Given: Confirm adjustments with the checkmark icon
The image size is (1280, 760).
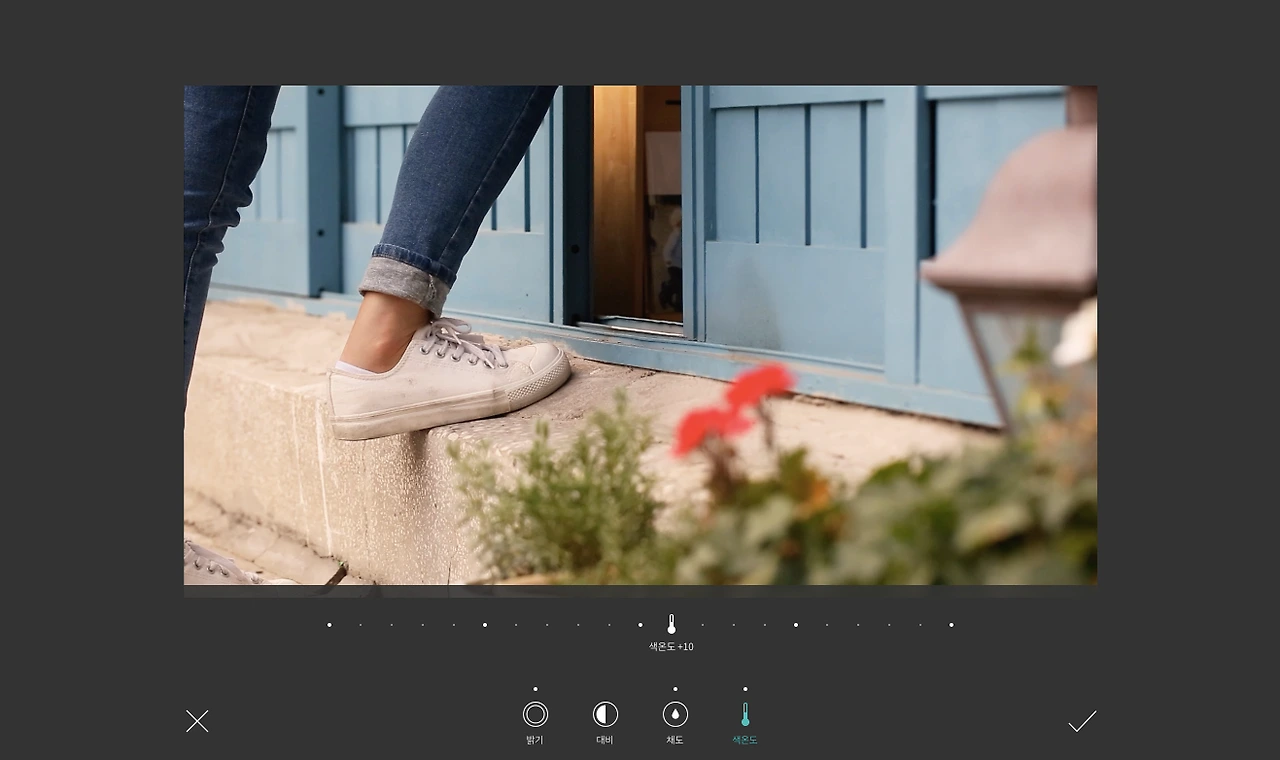Looking at the screenshot, I should 1082,721.
